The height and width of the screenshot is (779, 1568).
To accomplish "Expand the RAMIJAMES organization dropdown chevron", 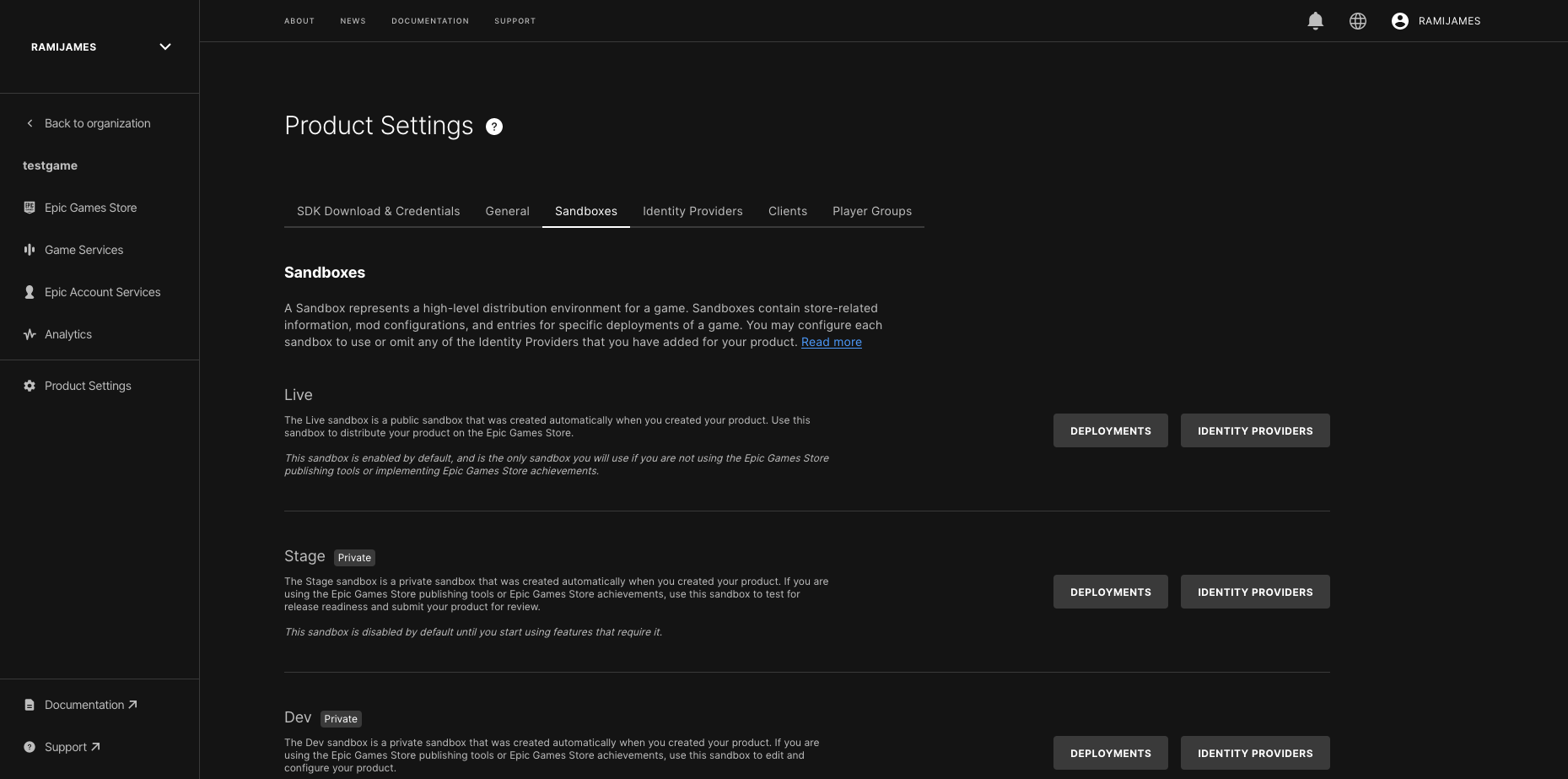I will tap(165, 47).
